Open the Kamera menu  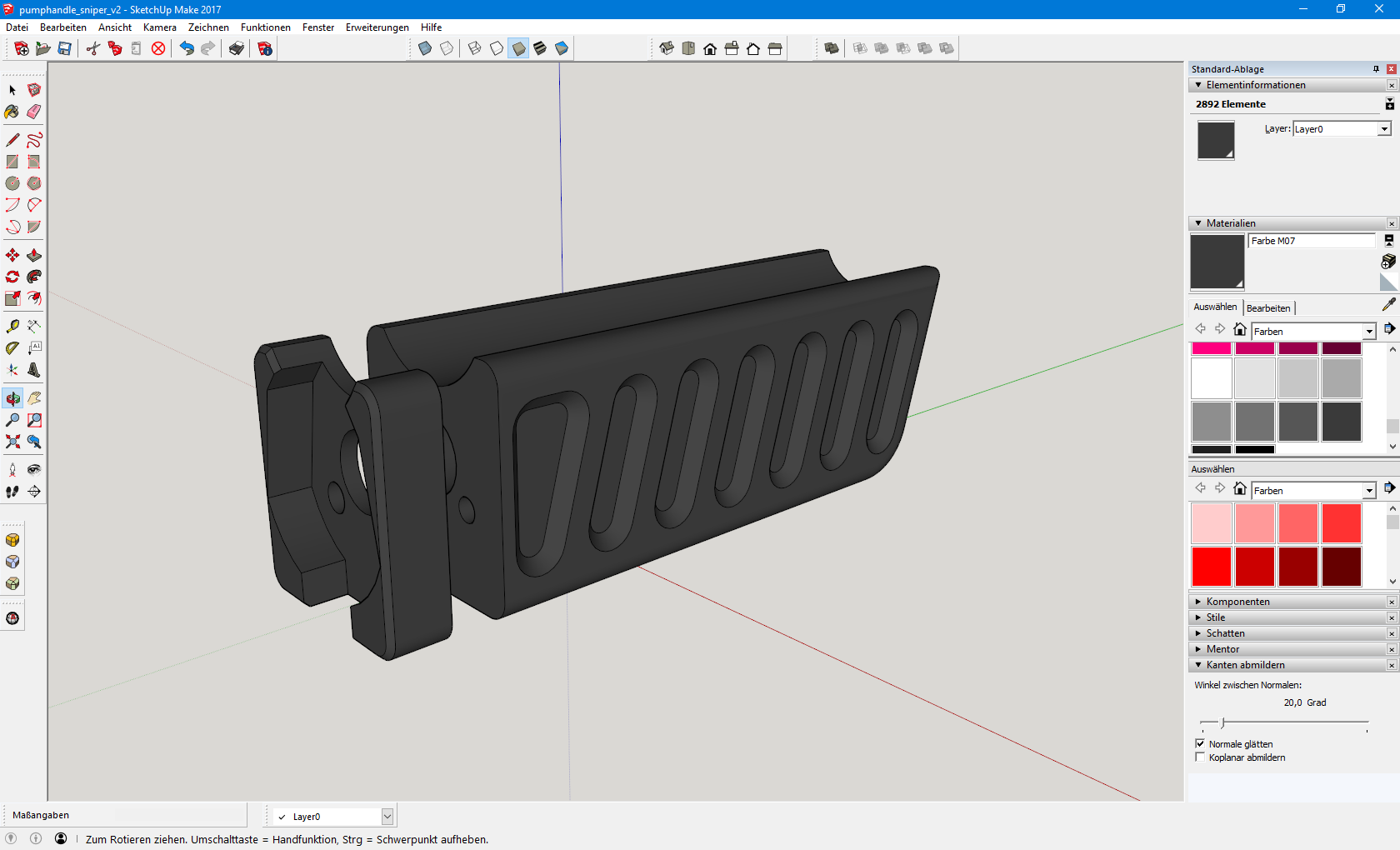[159, 27]
